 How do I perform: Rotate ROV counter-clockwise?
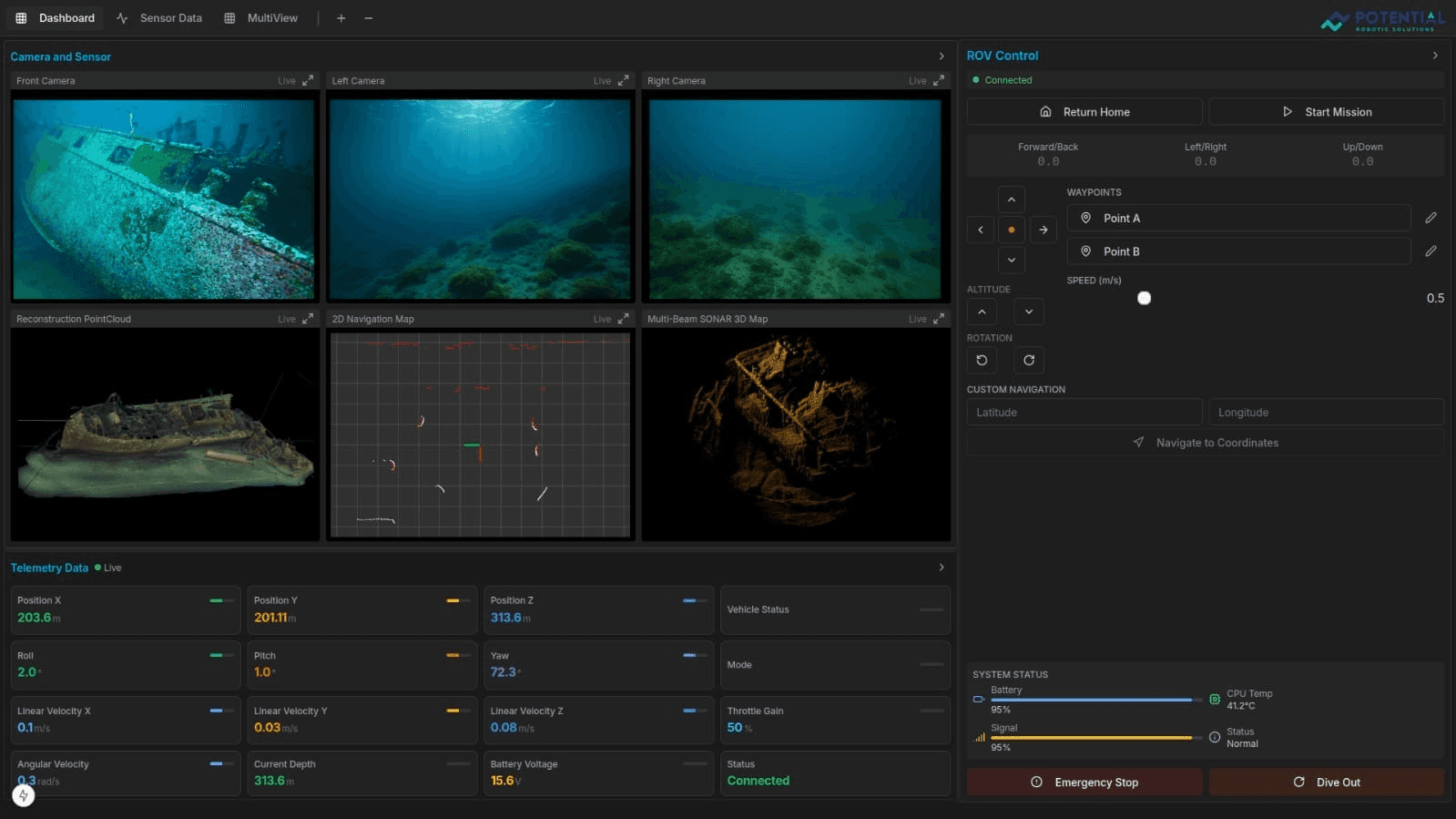[x=982, y=360]
